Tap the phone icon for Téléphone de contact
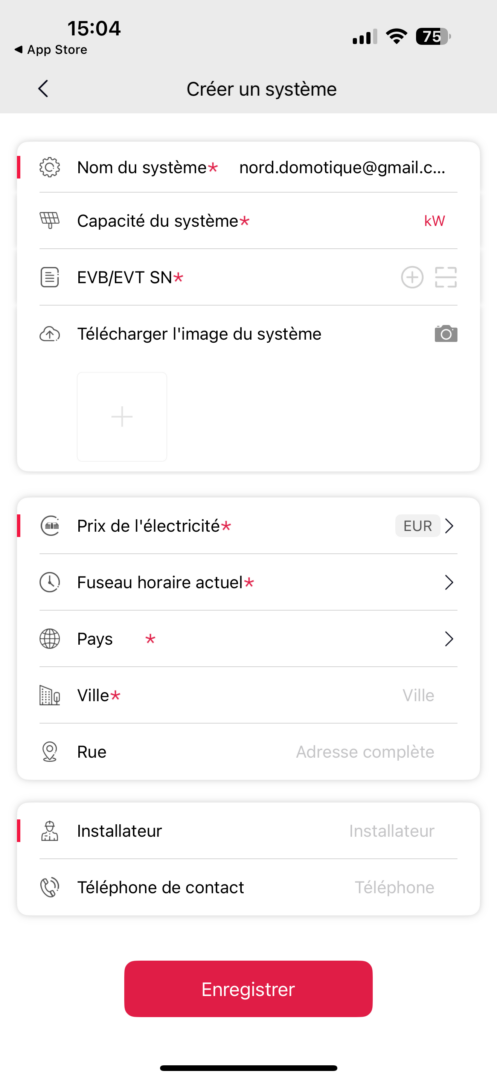The image size is (497, 1080). tap(50, 887)
